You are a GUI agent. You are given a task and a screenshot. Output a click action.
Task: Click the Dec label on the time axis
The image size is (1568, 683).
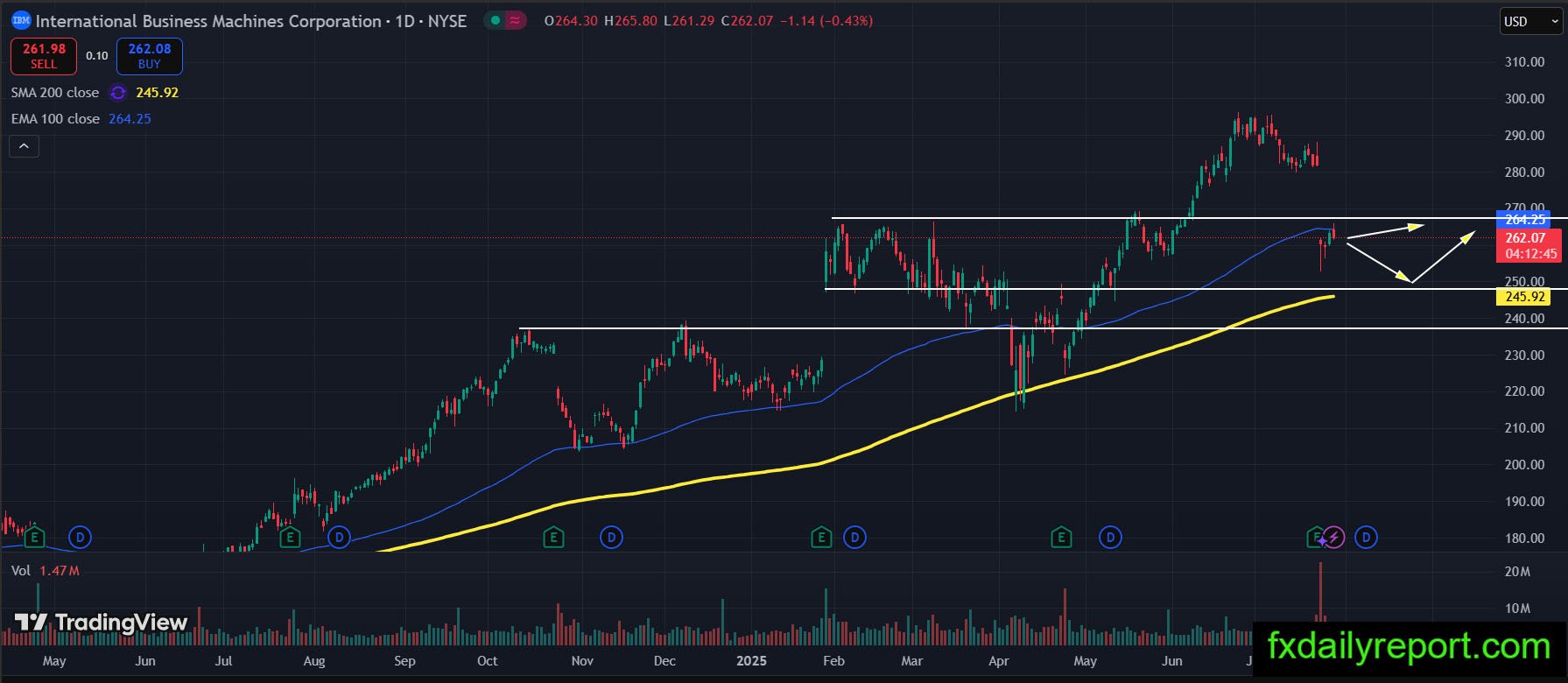pyautogui.click(x=664, y=661)
